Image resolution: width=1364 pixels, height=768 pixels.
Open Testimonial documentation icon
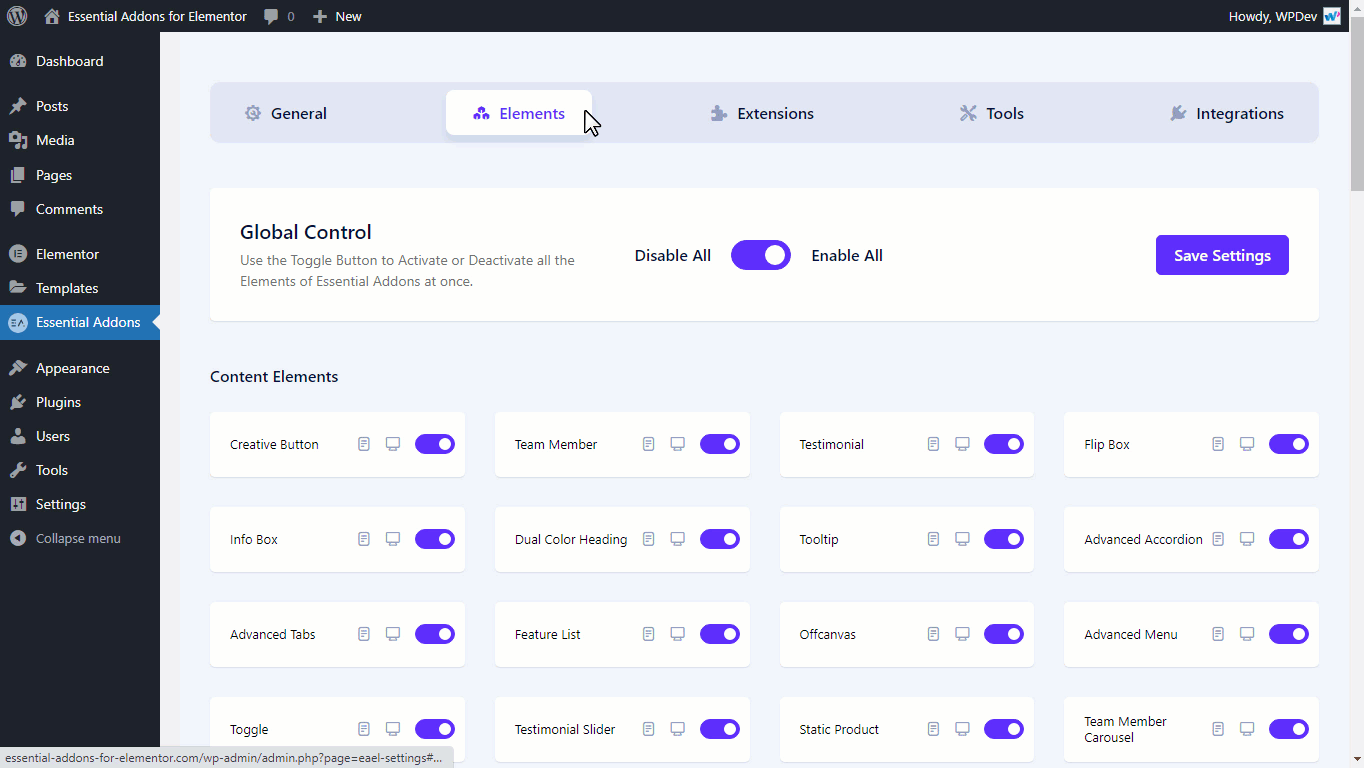pos(933,444)
